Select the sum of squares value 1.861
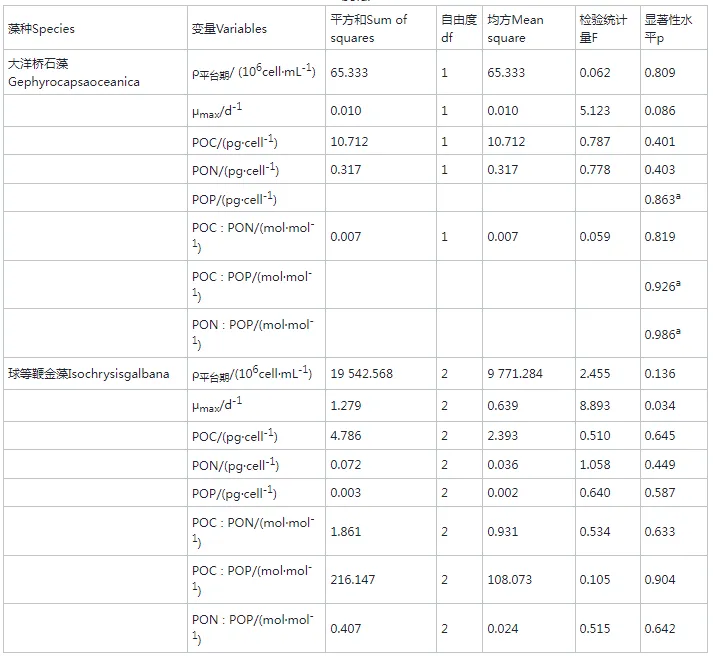713x658 pixels. pos(345,532)
